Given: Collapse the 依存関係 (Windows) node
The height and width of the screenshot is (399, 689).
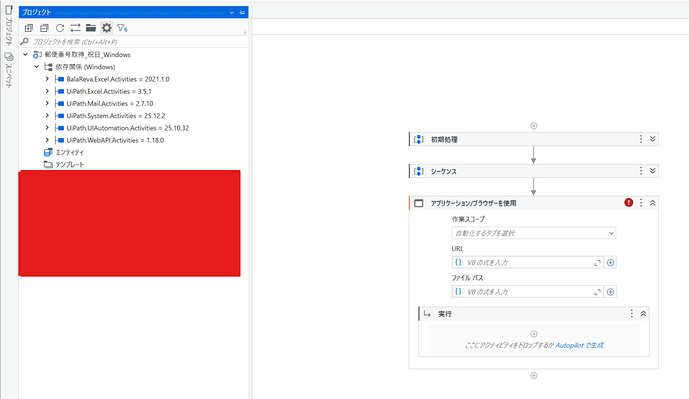Looking at the screenshot, I should pos(37,67).
